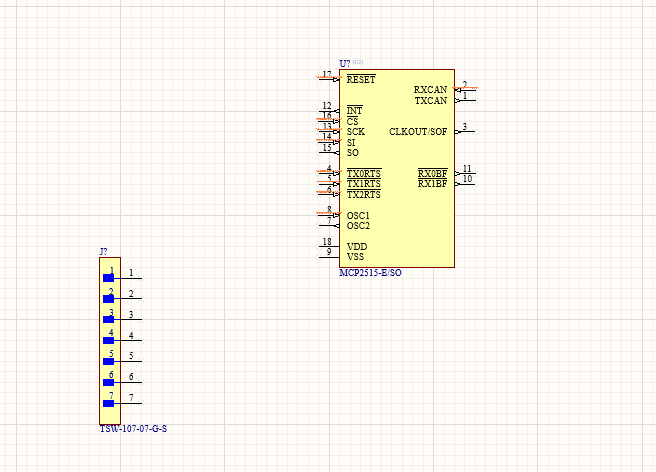Viewport: 656px width, 472px height.
Task: Select the U? designator label
Action: point(345,64)
